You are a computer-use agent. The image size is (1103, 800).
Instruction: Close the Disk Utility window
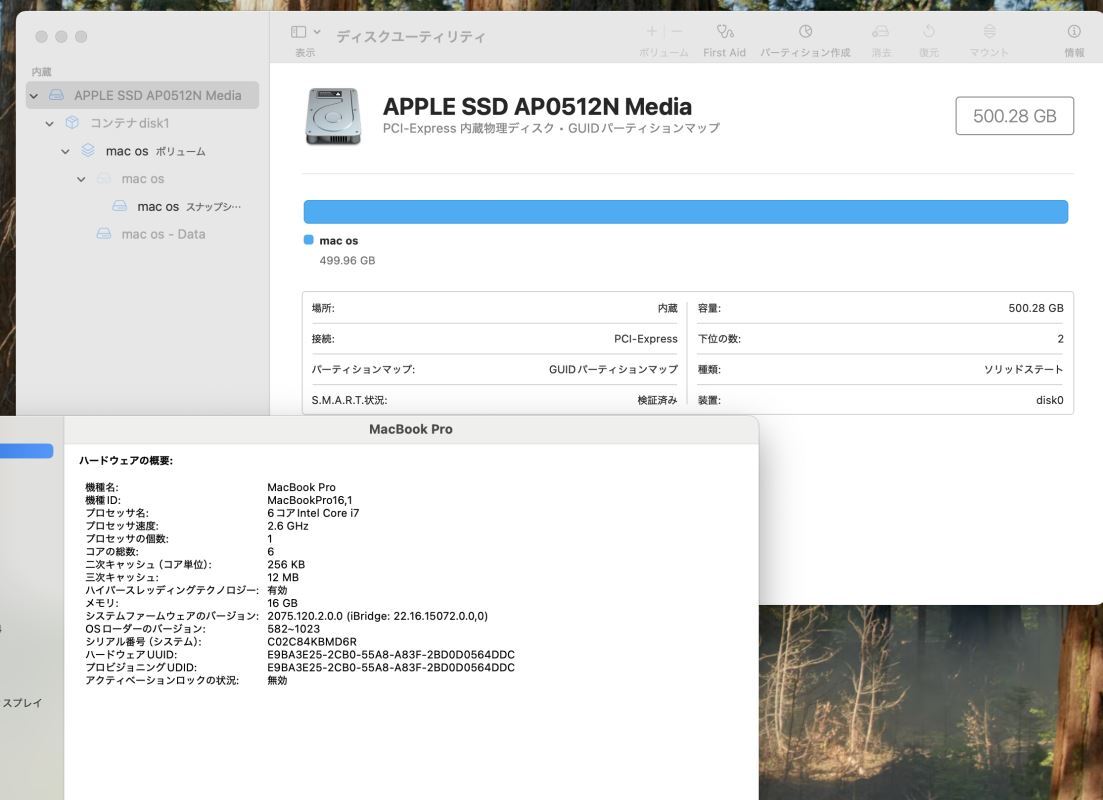[42, 37]
